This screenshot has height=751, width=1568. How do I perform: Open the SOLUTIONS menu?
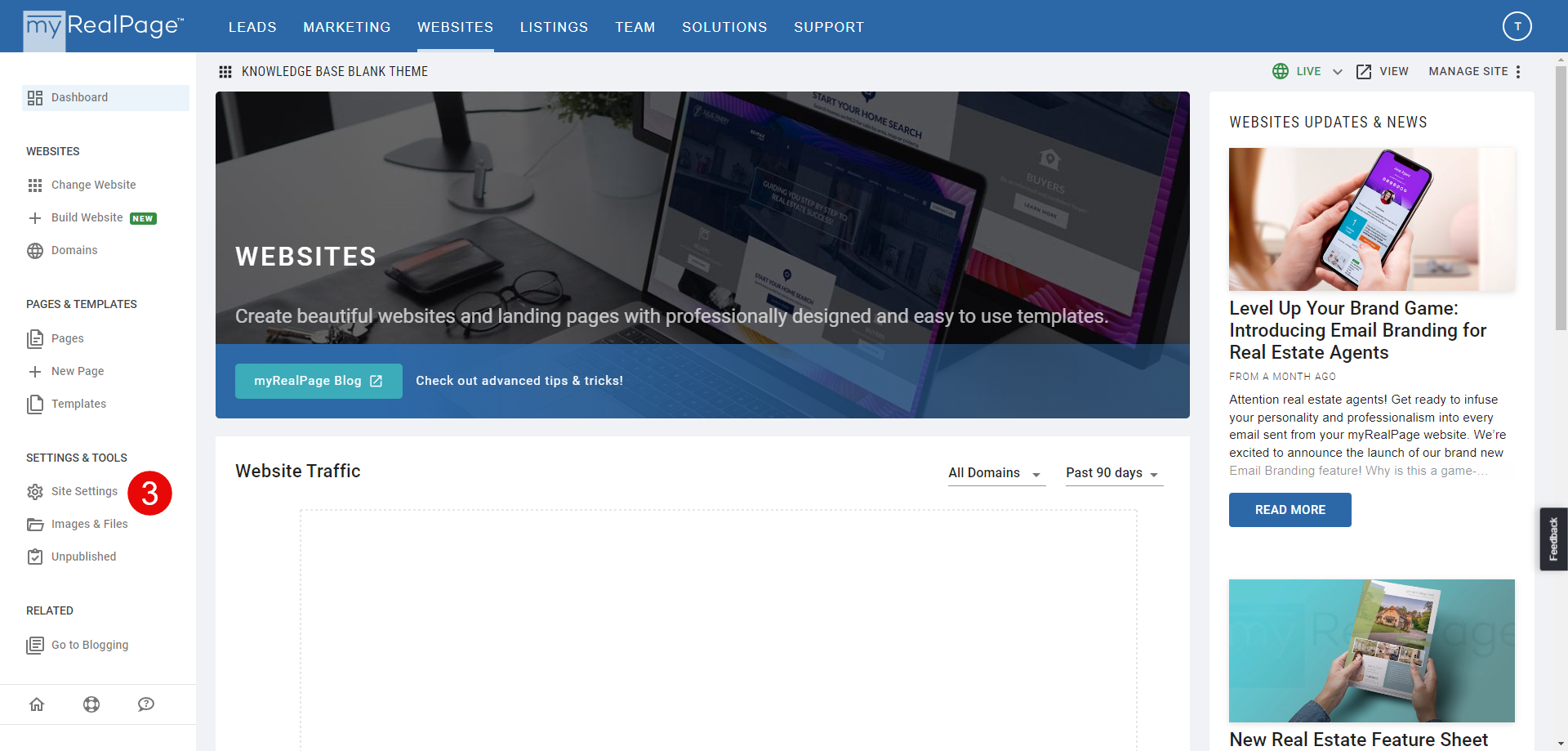tap(724, 27)
